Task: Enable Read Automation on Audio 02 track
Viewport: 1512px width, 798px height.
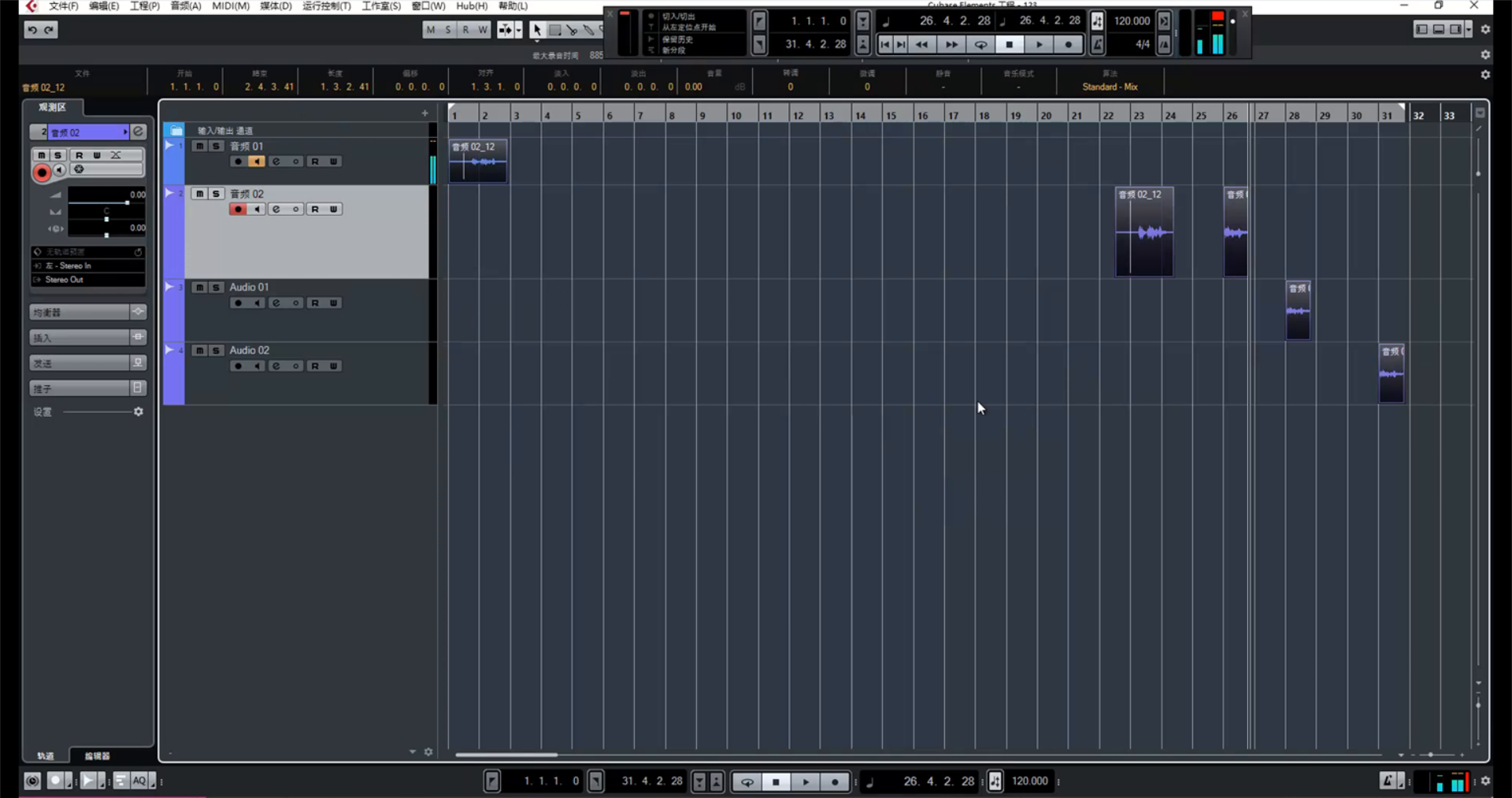Action: click(315, 366)
